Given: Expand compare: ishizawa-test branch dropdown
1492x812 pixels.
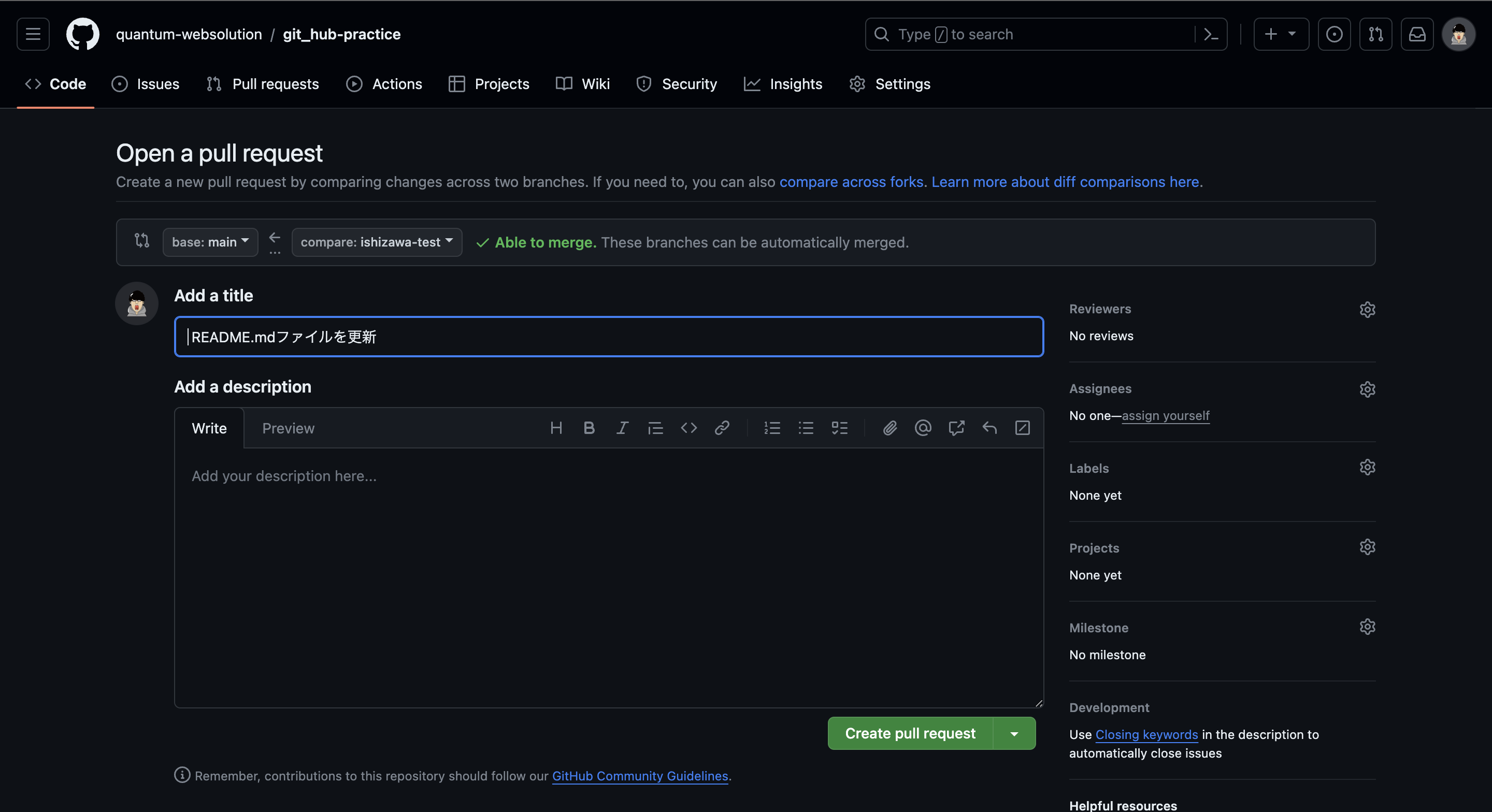Looking at the screenshot, I should click(377, 242).
